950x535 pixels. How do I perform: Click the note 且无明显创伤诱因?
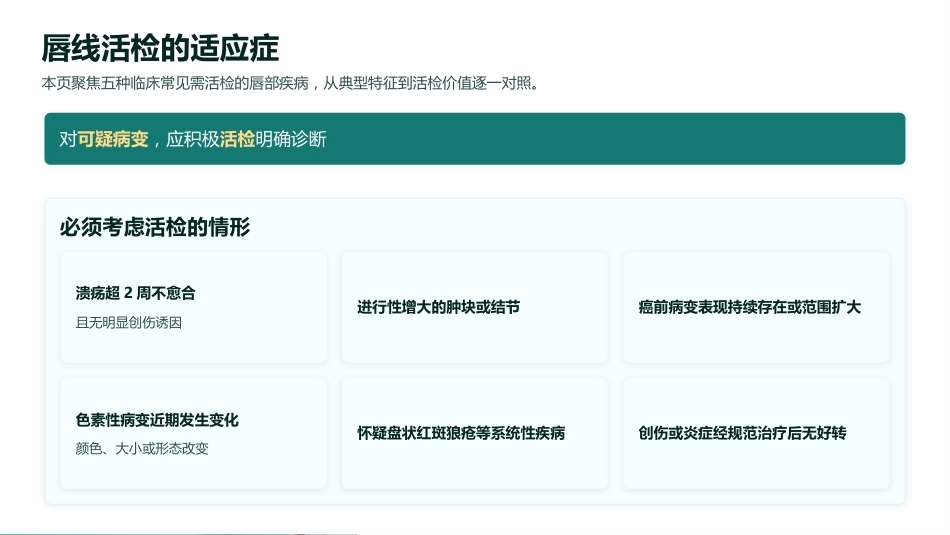tap(128, 322)
